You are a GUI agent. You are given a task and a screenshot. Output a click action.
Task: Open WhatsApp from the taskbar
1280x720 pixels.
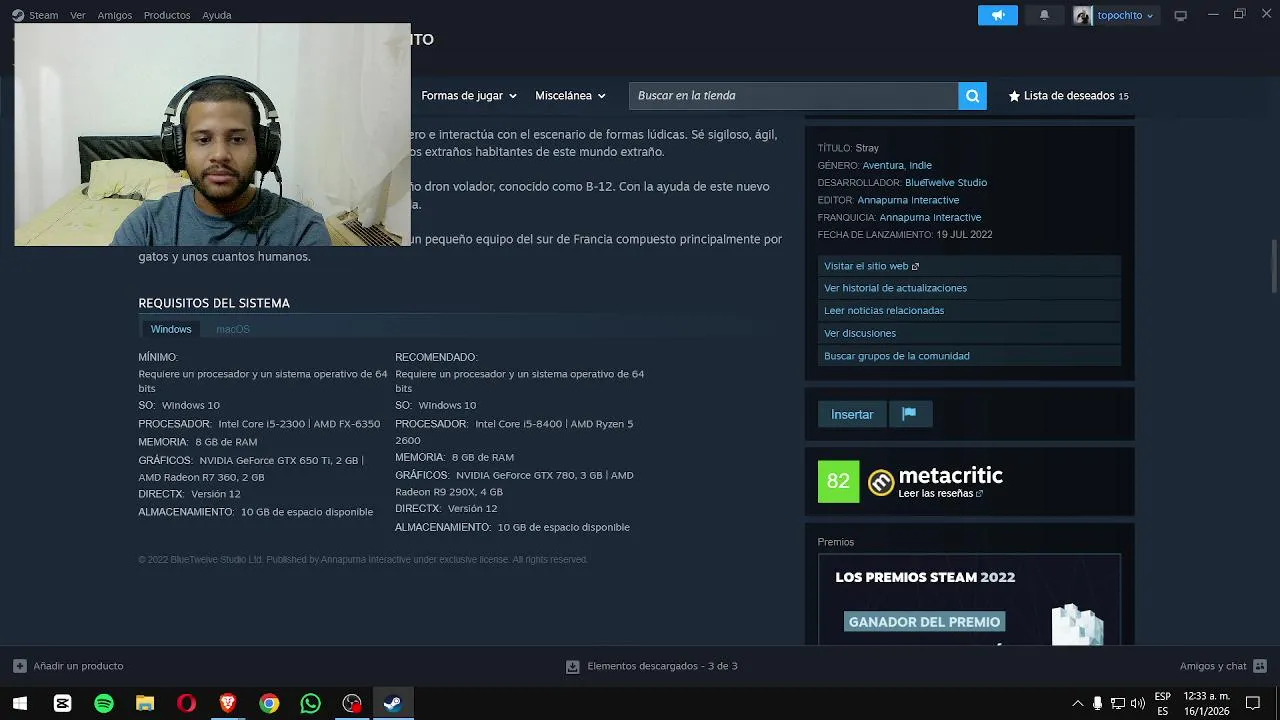(310, 703)
